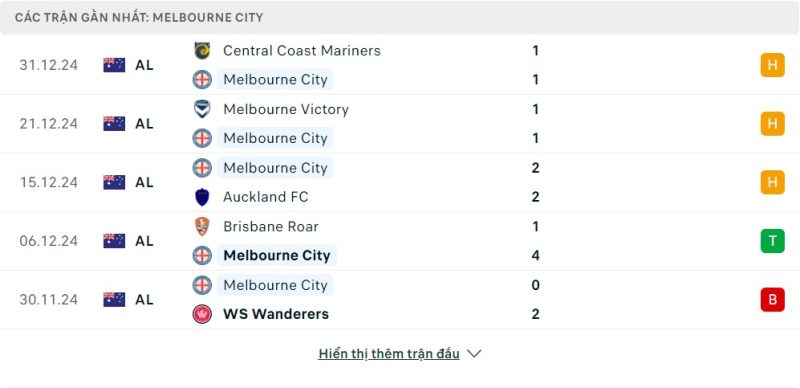The width and height of the screenshot is (800, 388).
Task: Open the Central Coast Mariners team name
Action: 302,51
